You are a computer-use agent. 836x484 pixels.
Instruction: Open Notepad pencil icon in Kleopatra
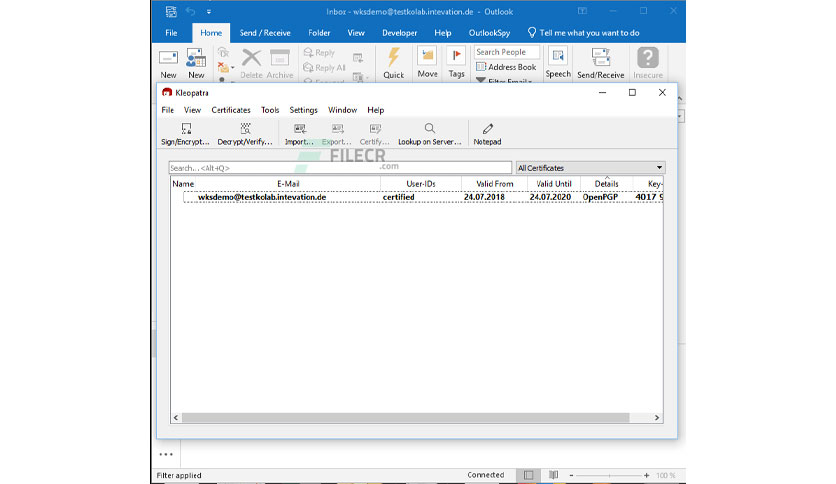(487, 128)
